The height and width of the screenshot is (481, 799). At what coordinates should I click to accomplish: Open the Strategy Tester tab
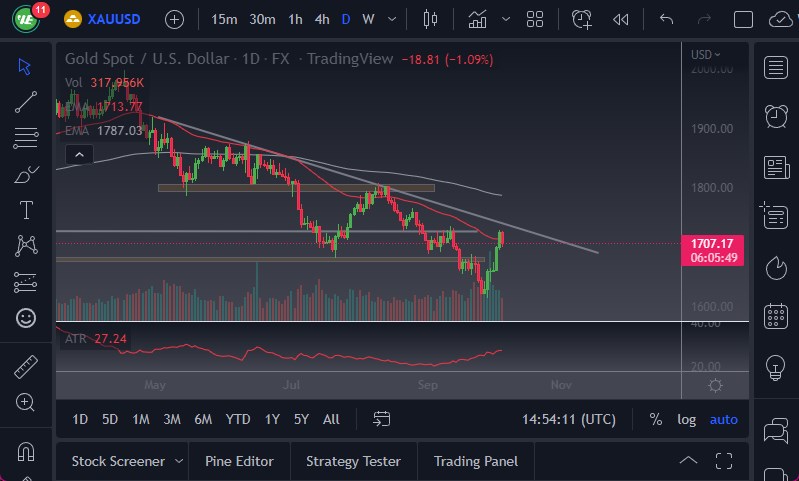tap(353, 461)
